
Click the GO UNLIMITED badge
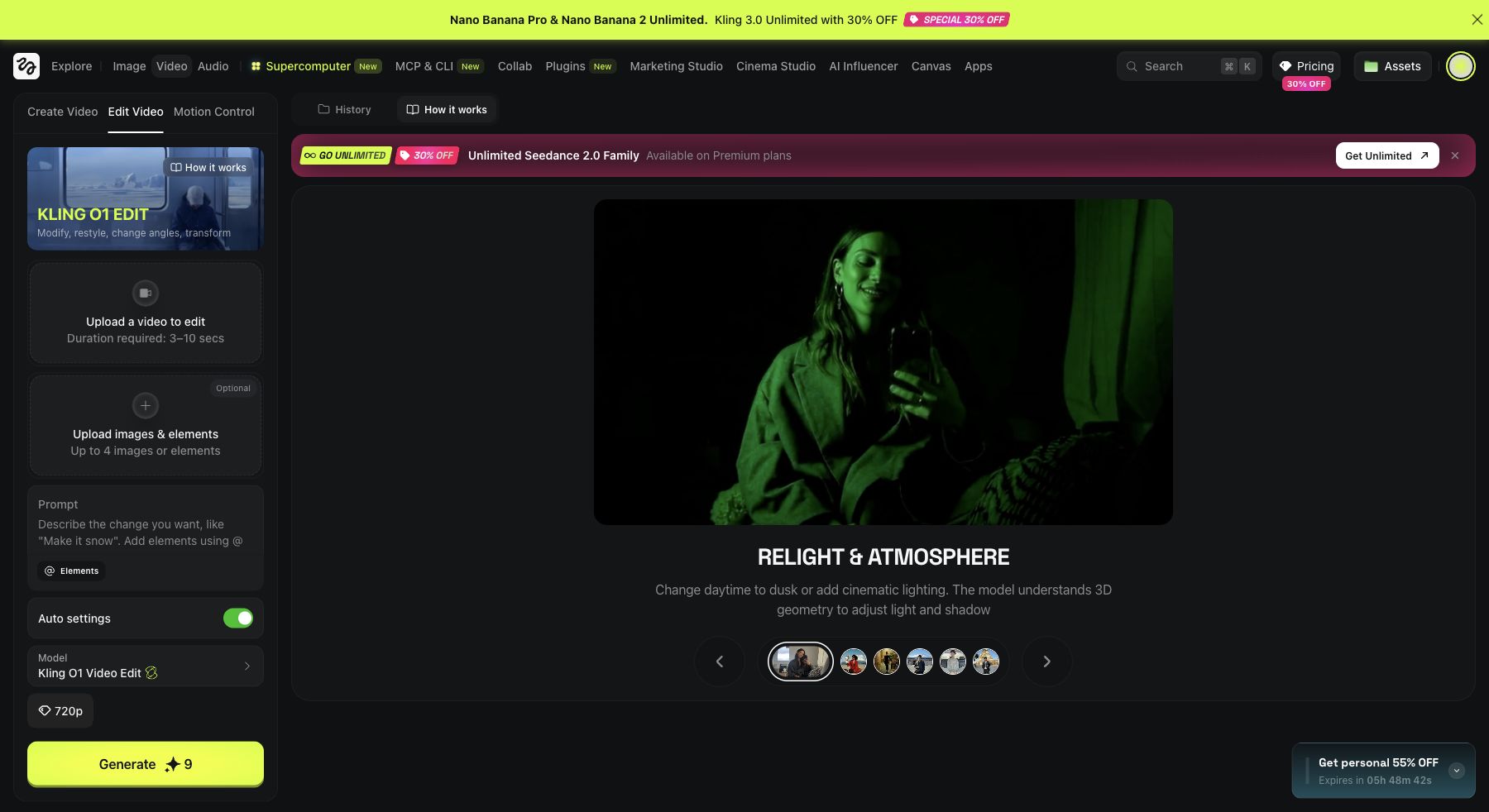pyautogui.click(x=345, y=155)
